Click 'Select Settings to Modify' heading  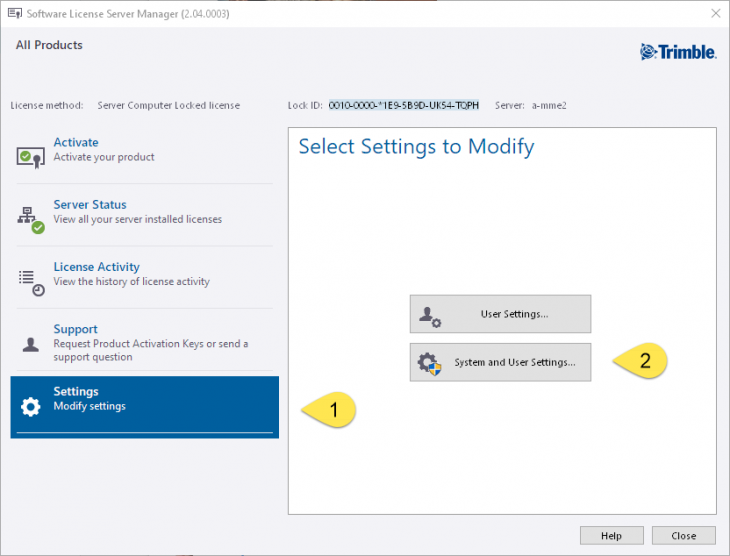tap(416, 147)
